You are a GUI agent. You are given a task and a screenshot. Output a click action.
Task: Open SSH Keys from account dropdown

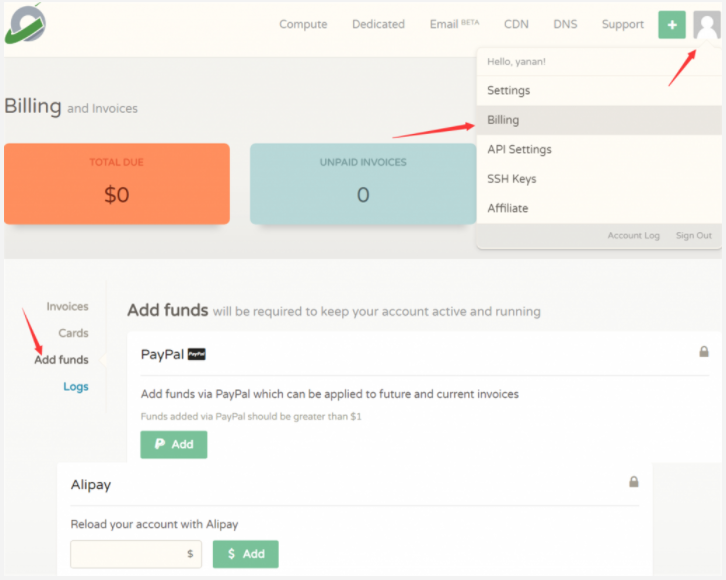(511, 179)
